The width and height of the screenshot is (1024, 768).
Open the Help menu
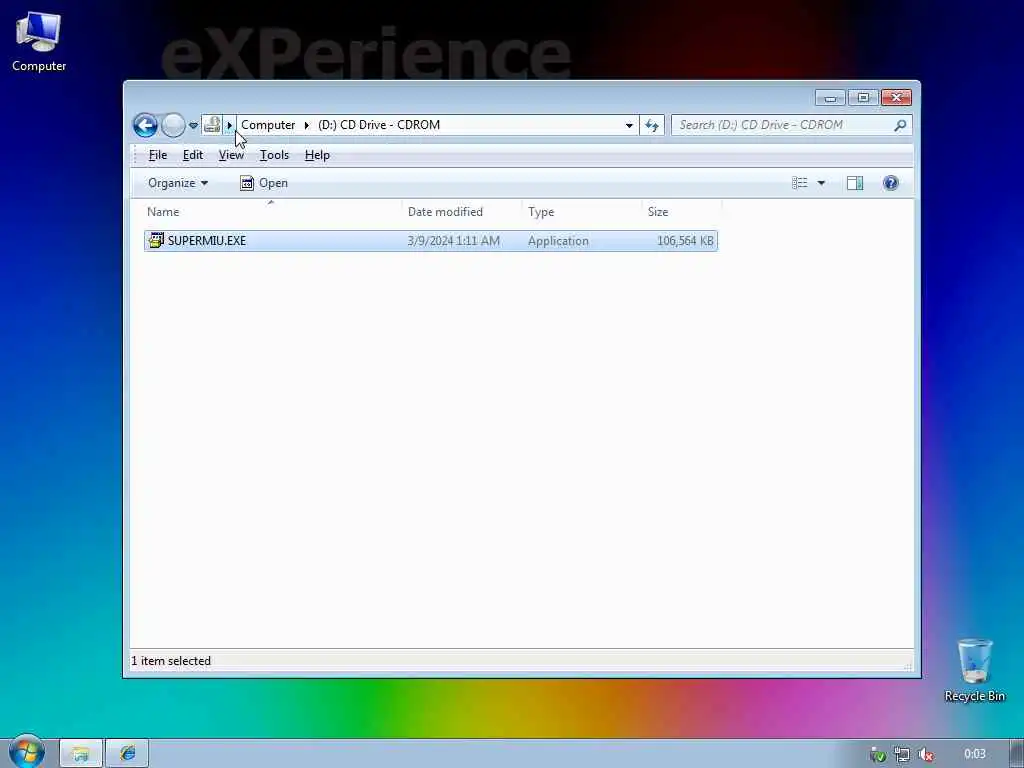click(317, 155)
